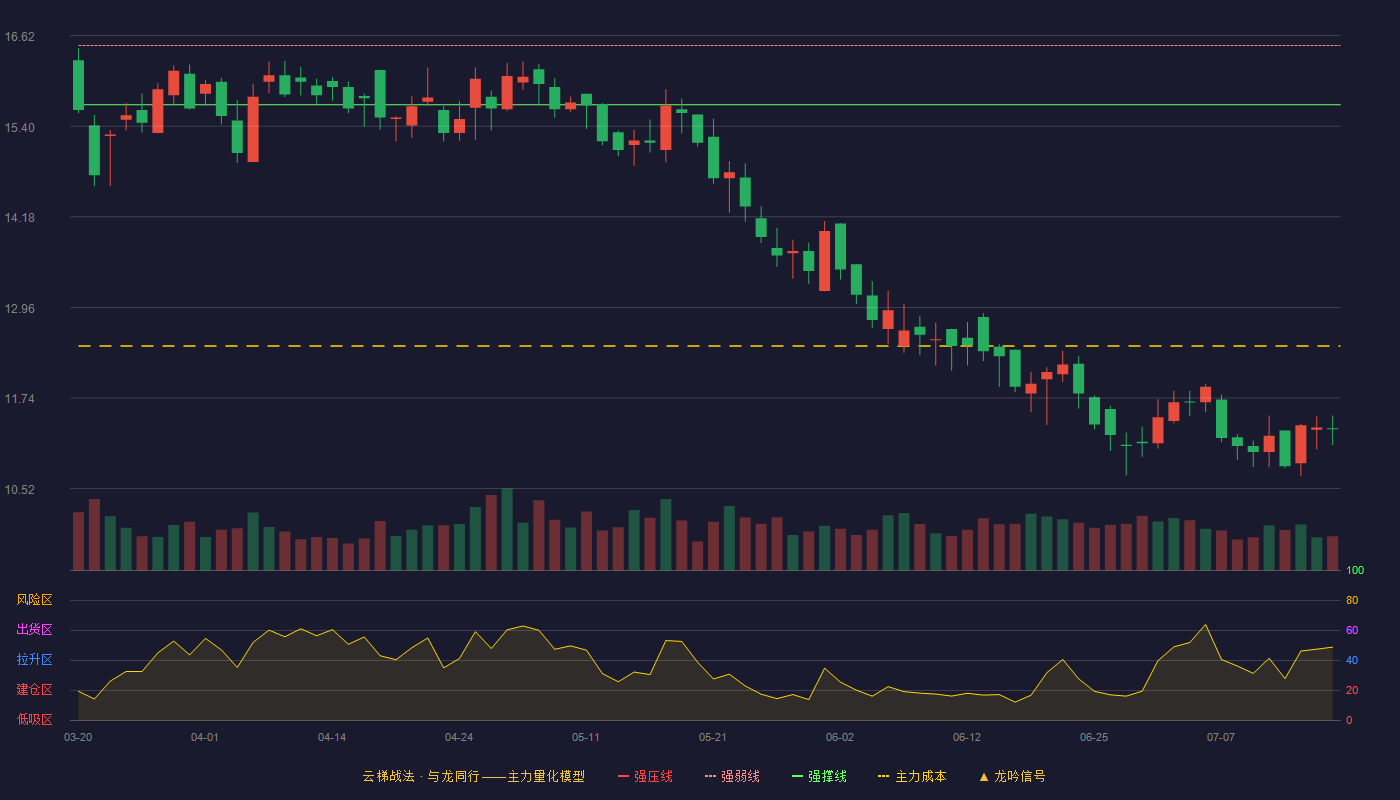The height and width of the screenshot is (800, 1400).
Task: Toggle the 强弱线 legend entry
Action: [x=732, y=776]
